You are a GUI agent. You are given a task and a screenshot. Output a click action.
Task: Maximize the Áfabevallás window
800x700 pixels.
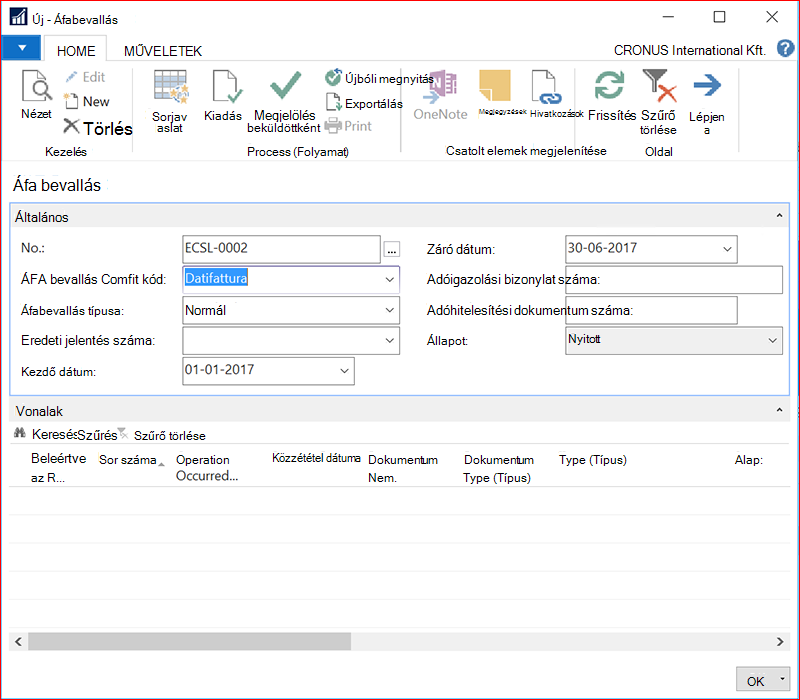(719, 17)
